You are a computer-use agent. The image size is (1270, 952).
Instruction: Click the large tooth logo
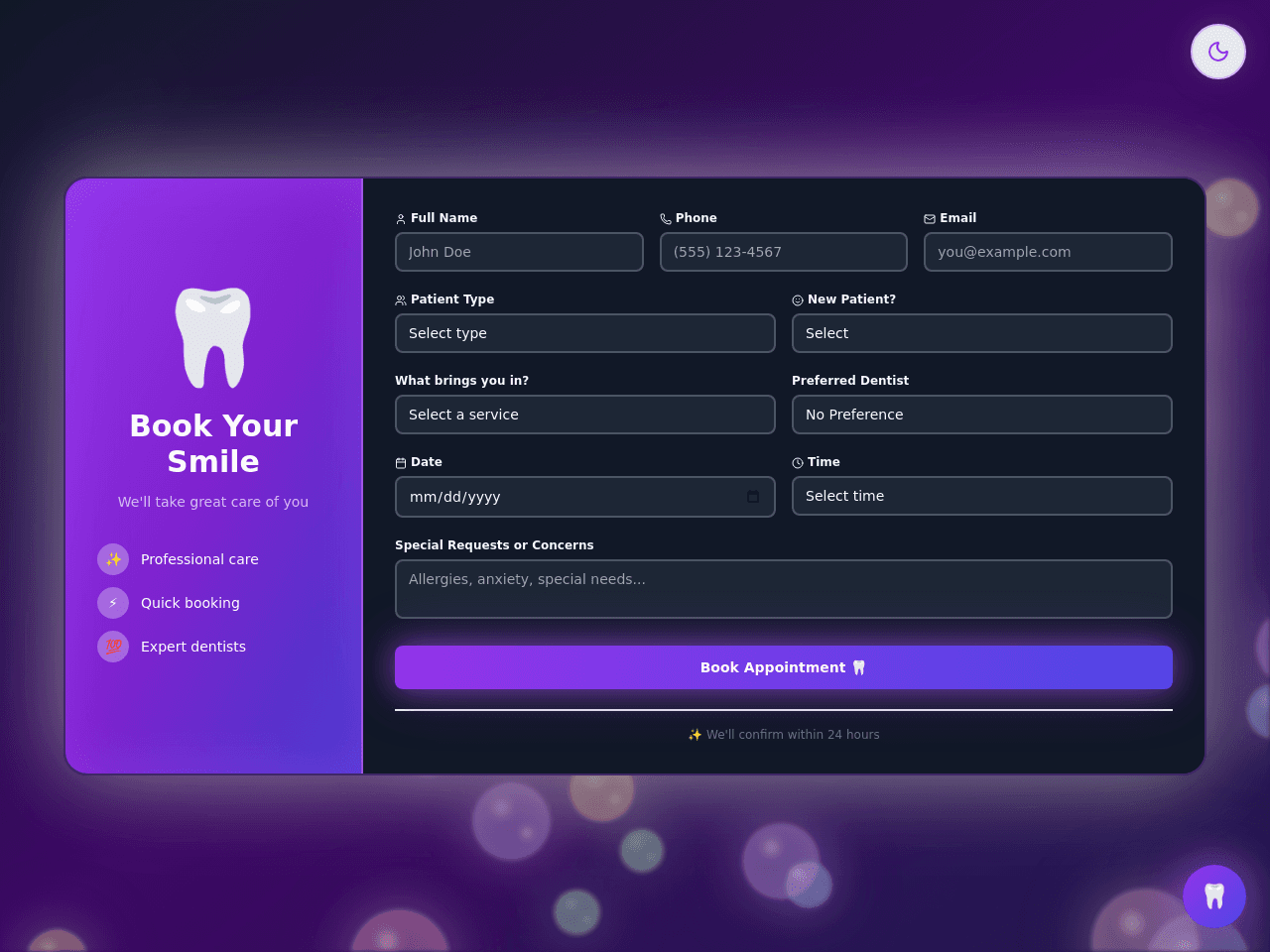[213, 337]
